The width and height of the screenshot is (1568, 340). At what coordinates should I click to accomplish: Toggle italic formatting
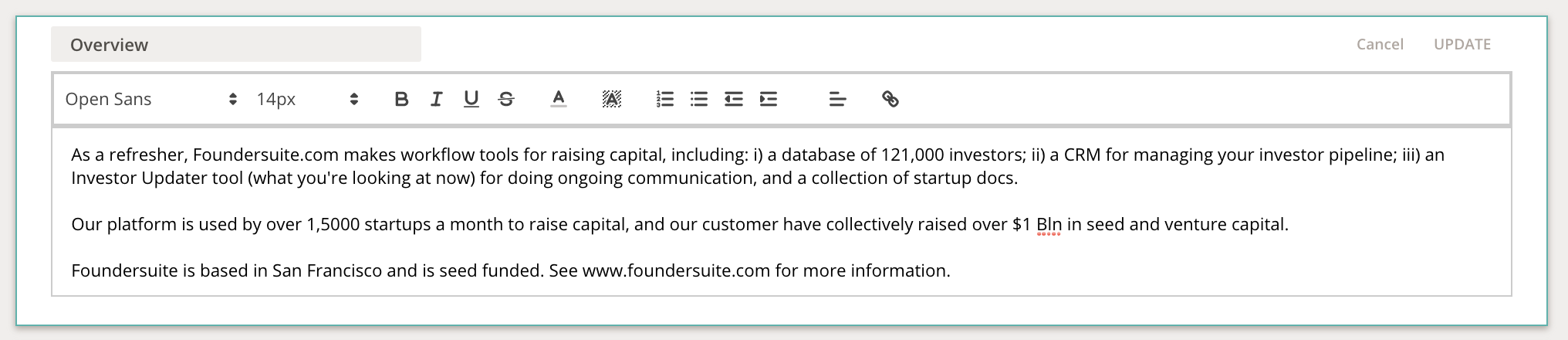(436, 99)
